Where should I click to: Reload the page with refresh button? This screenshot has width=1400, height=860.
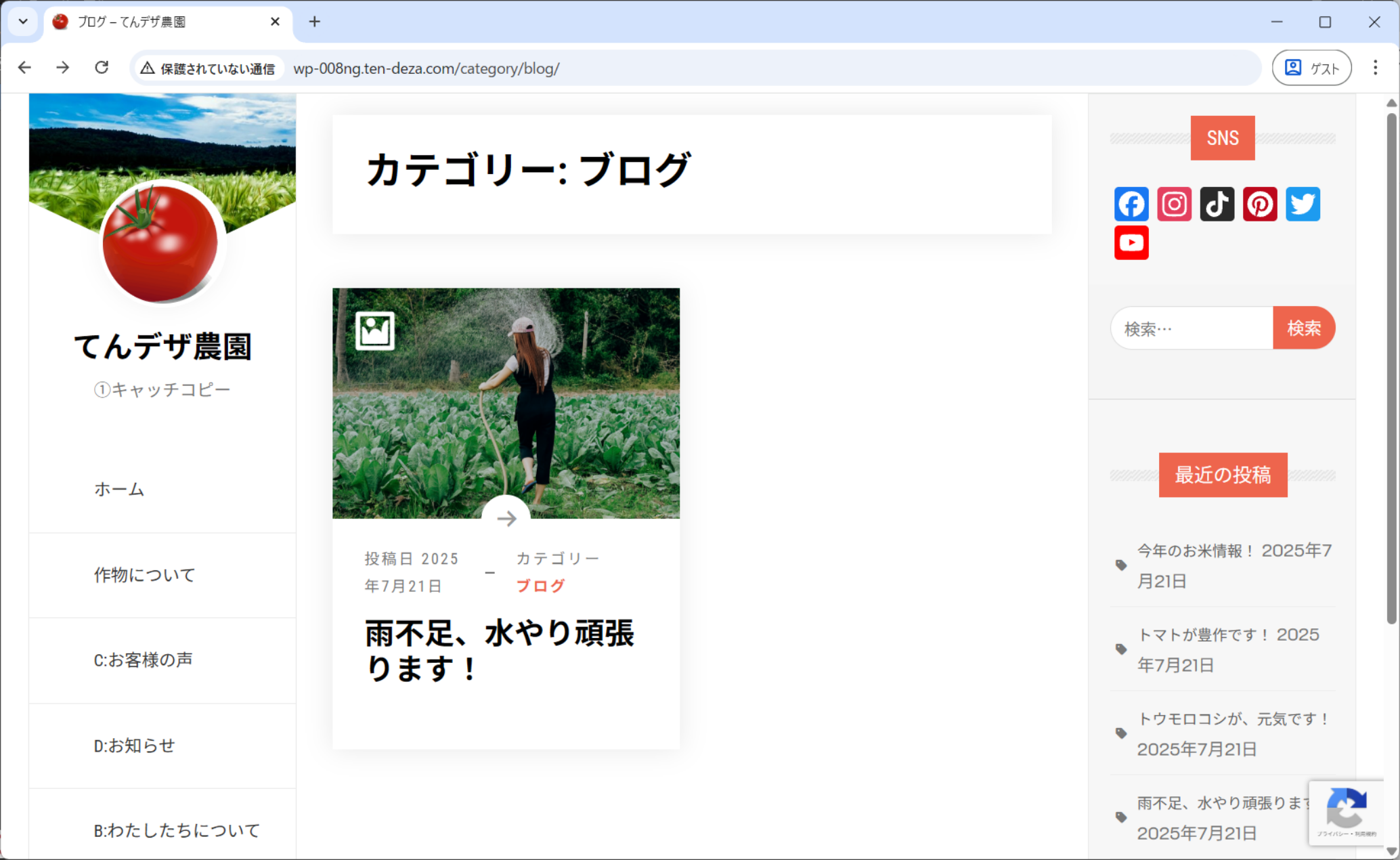[x=102, y=68]
